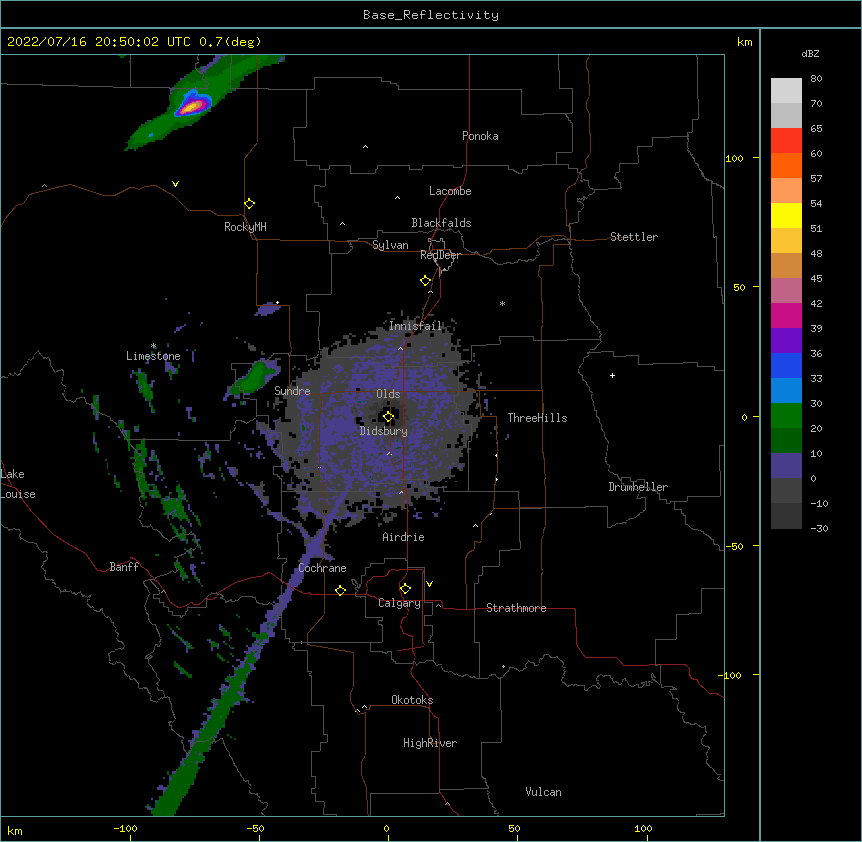Click the RockyMH label

click(245, 227)
